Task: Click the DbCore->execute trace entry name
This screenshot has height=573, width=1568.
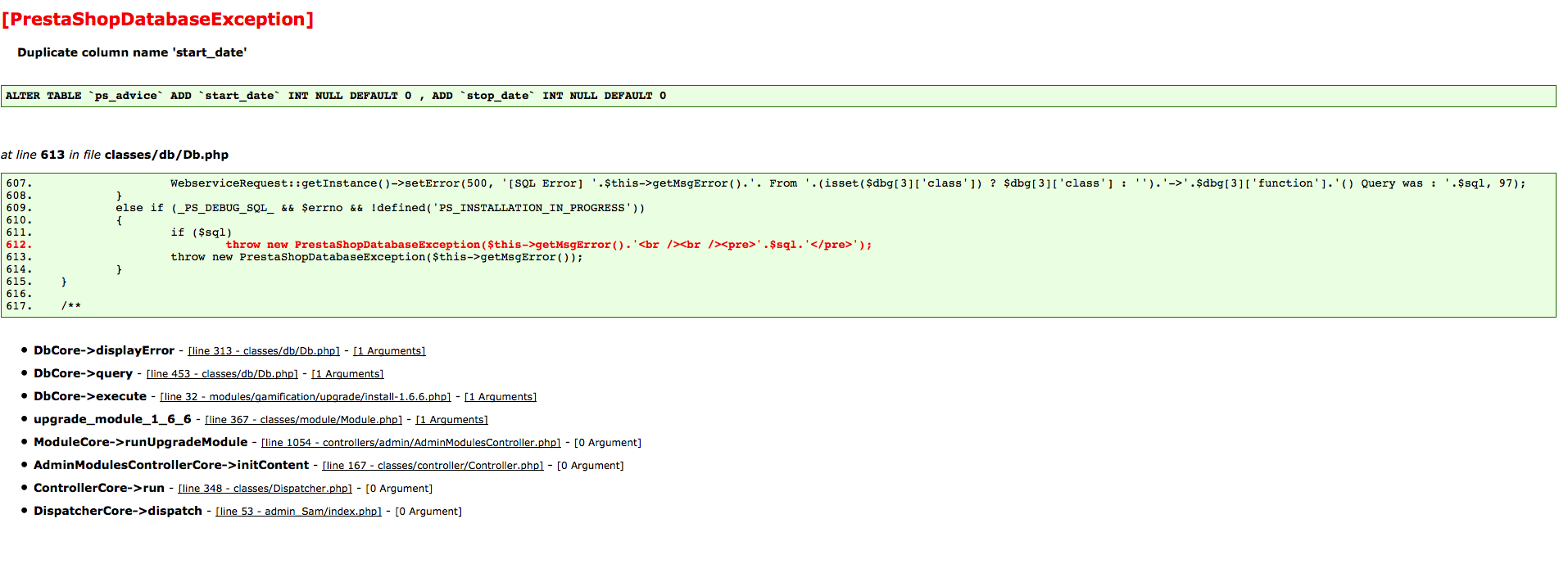Action: pyautogui.click(x=90, y=396)
